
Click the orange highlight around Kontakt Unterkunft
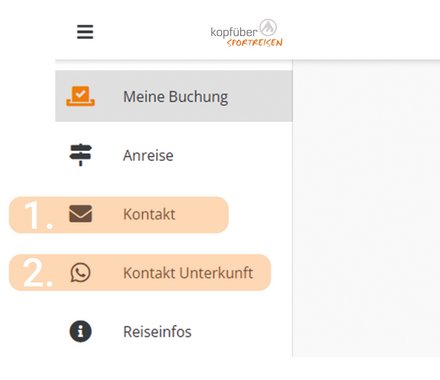click(x=140, y=273)
